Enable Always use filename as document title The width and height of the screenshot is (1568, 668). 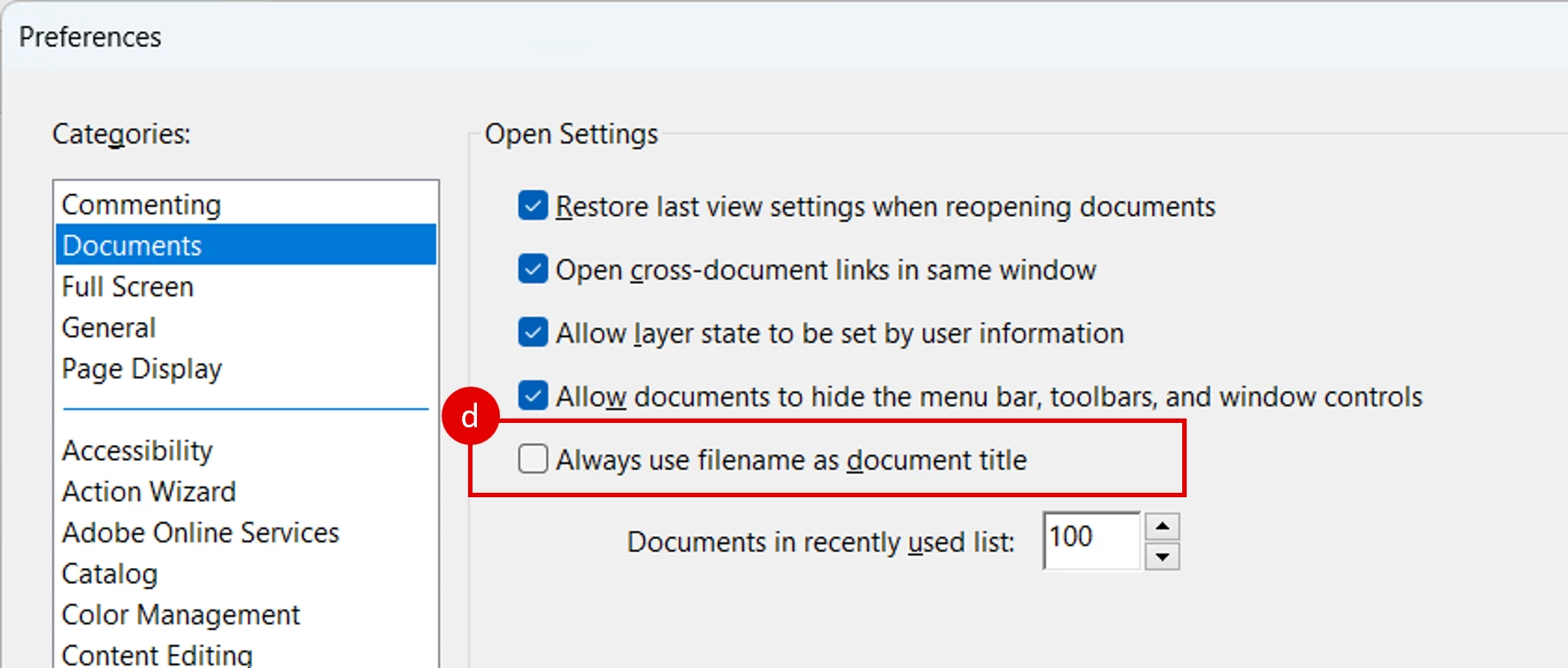533,459
